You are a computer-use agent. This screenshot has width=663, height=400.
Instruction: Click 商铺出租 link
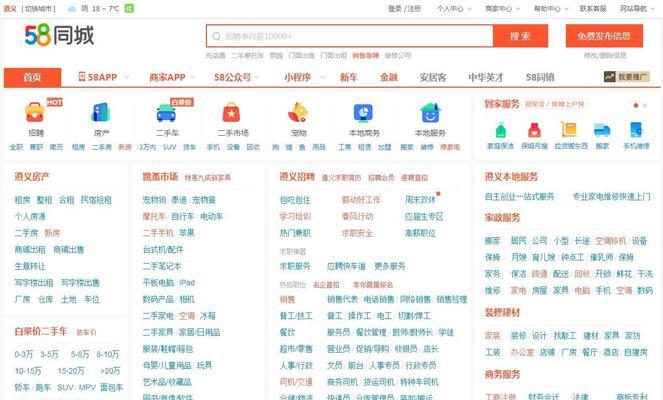pyautogui.click(x=30, y=249)
